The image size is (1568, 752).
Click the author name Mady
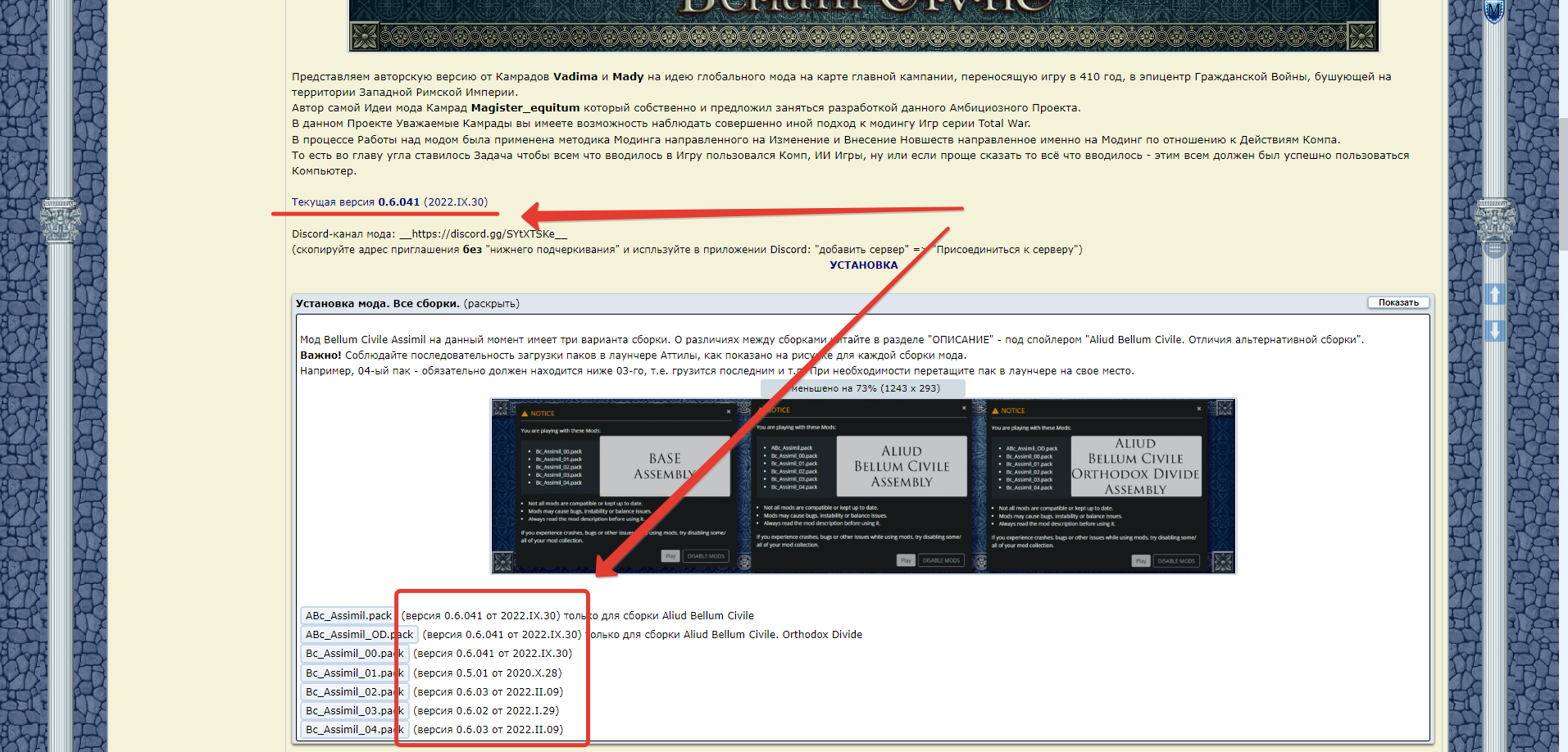pyautogui.click(x=628, y=77)
